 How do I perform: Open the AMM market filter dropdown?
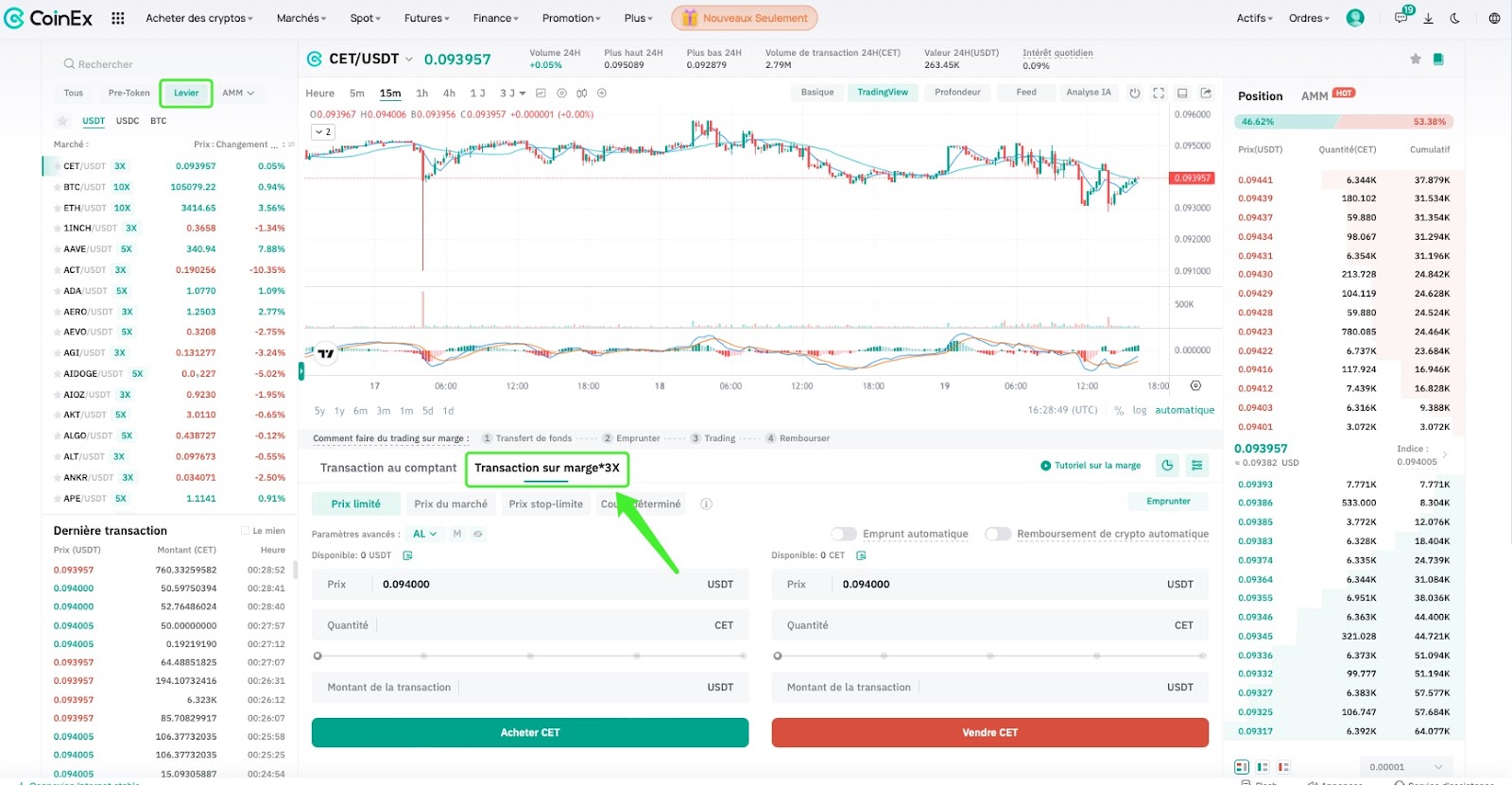[x=238, y=93]
